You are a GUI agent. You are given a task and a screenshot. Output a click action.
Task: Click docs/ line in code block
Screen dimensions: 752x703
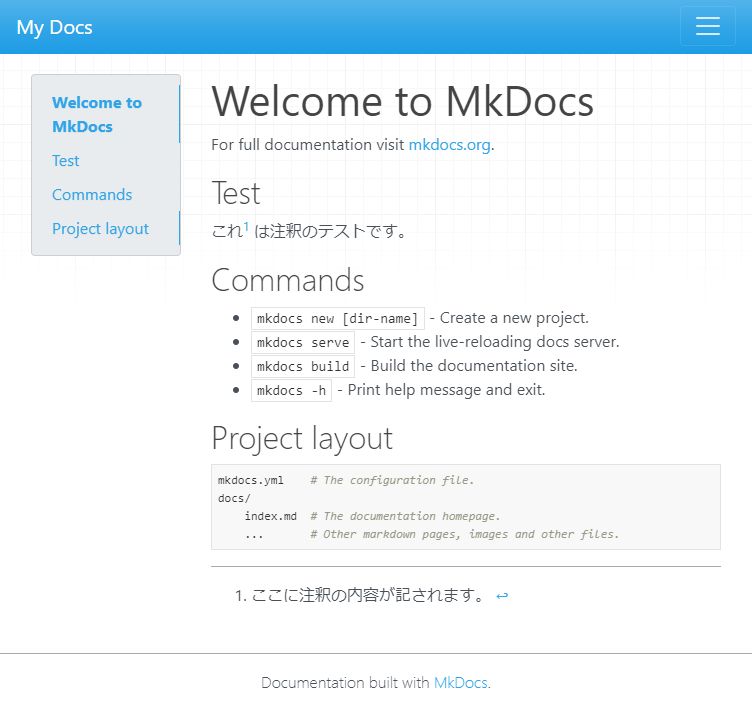234,498
